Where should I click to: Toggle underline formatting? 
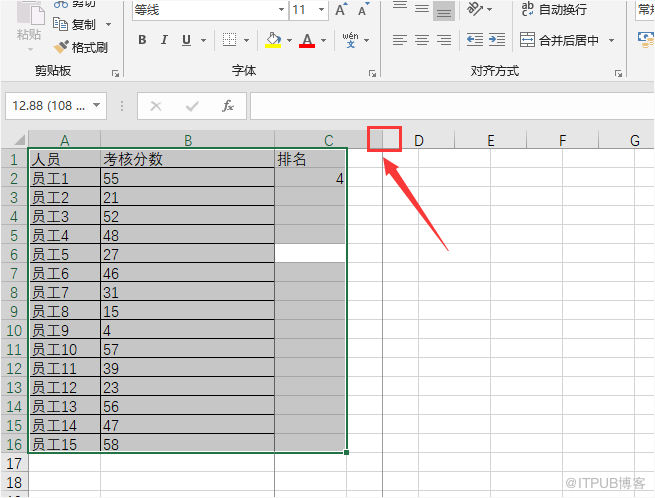tap(186, 40)
